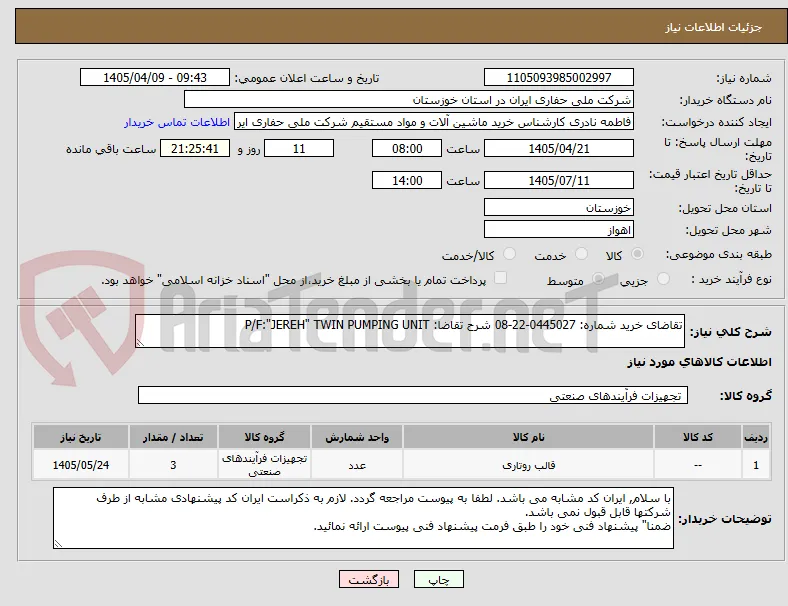Click the کد کالا column header
Image resolution: width=788 pixels, height=606 pixels.
[x=698, y=437]
